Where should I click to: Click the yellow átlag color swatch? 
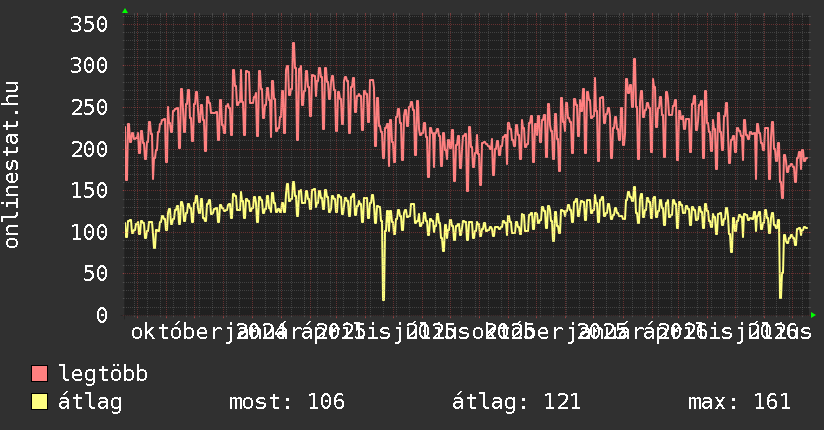(x=39, y=402)
